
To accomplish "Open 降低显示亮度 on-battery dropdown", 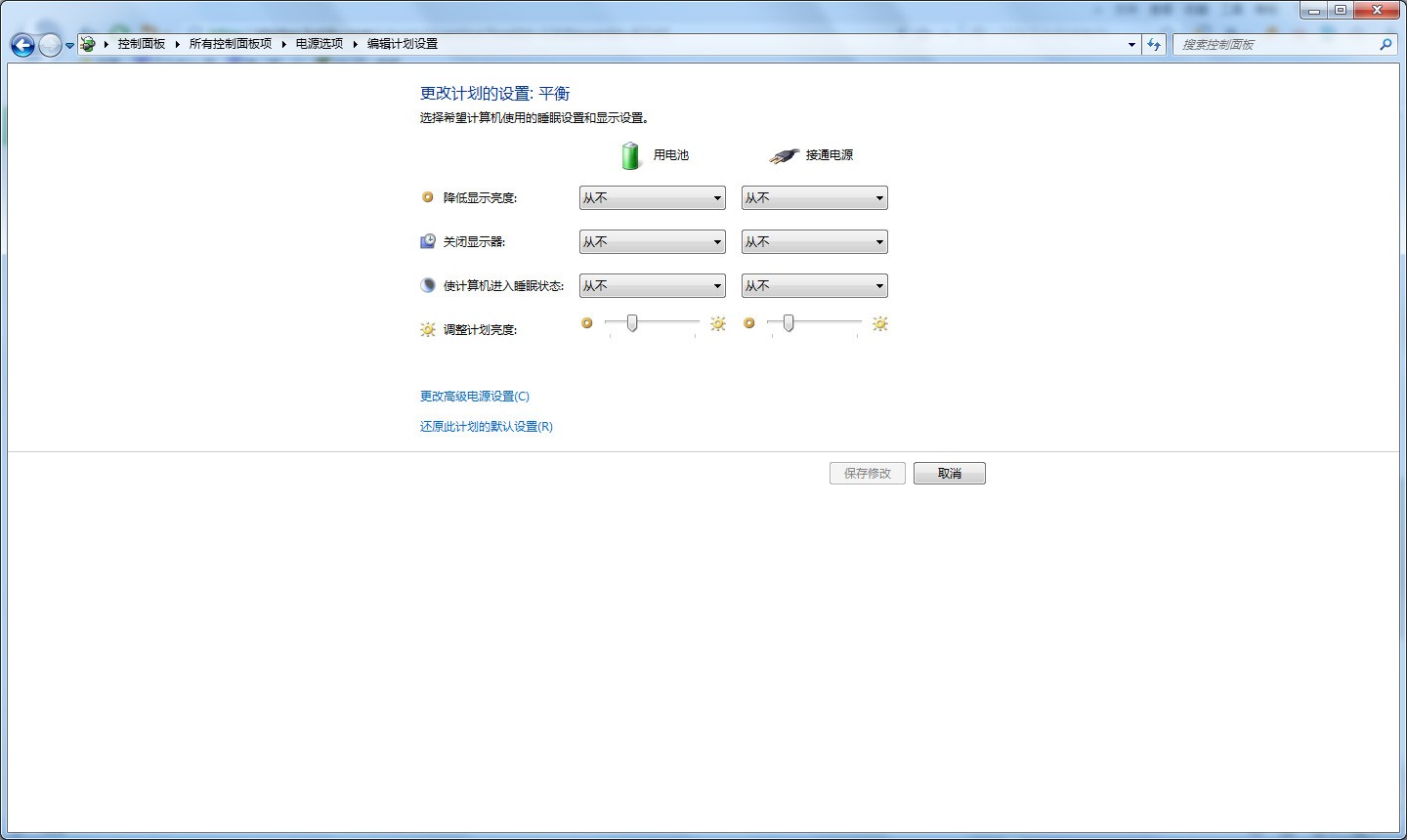I will pyautogui.click(x=653, y=198).
